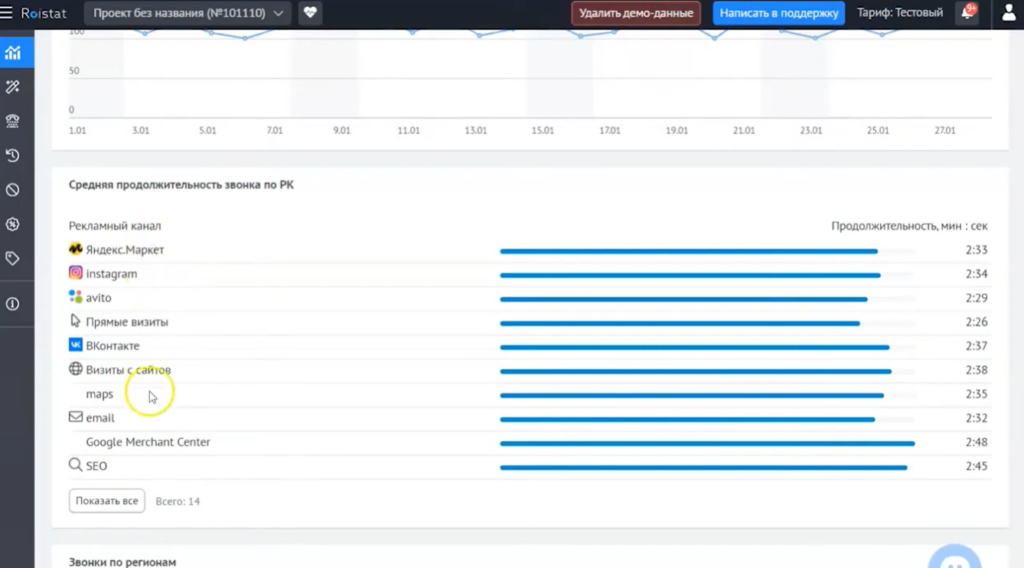The width and height of the screenshot is (1024, 568).
Task: Click the Instagram channel icon
Action: (76, 272)
